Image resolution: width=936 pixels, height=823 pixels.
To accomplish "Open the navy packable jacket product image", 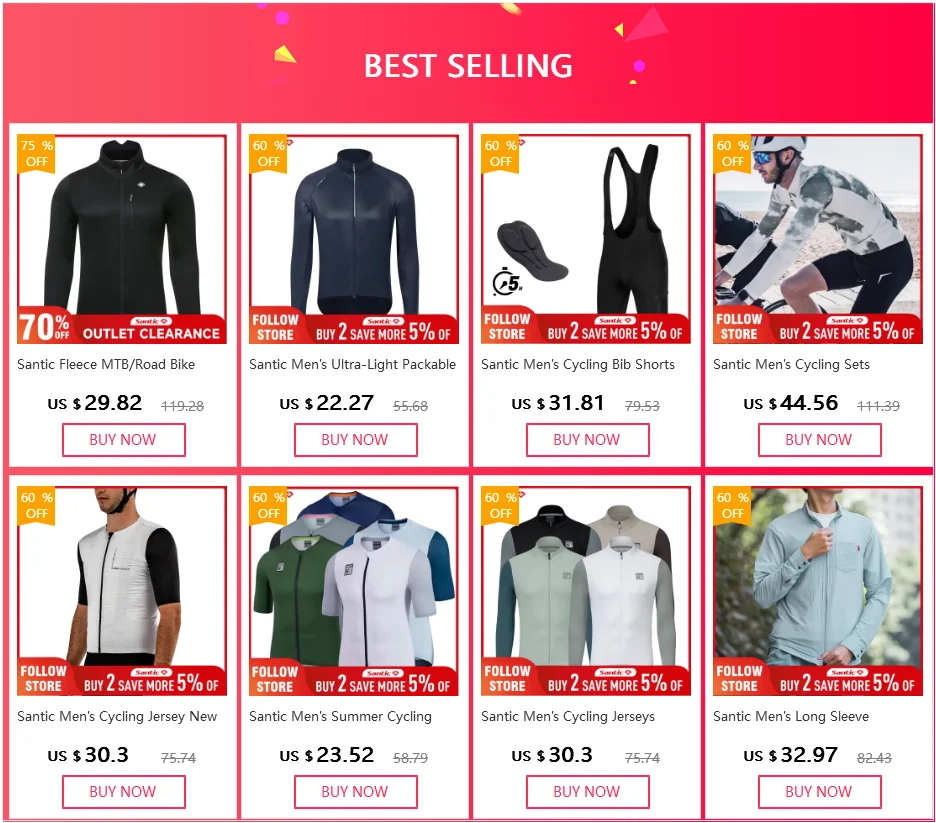I will click(354, 239).
